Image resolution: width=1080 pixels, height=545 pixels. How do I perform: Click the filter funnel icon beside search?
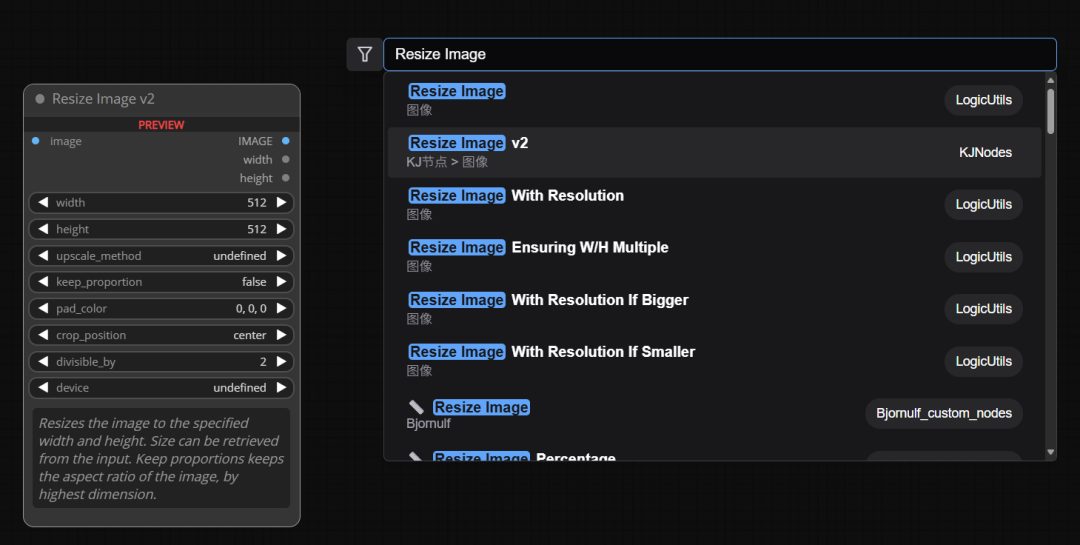364,55
